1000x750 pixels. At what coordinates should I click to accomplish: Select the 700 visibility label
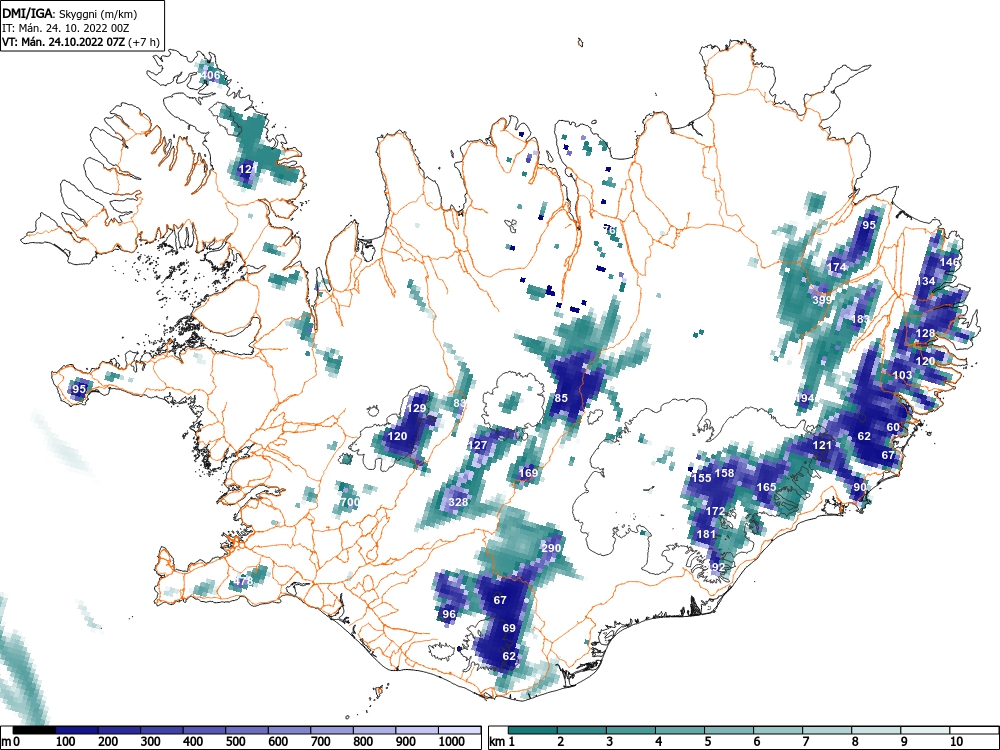[x=349, y=502]
